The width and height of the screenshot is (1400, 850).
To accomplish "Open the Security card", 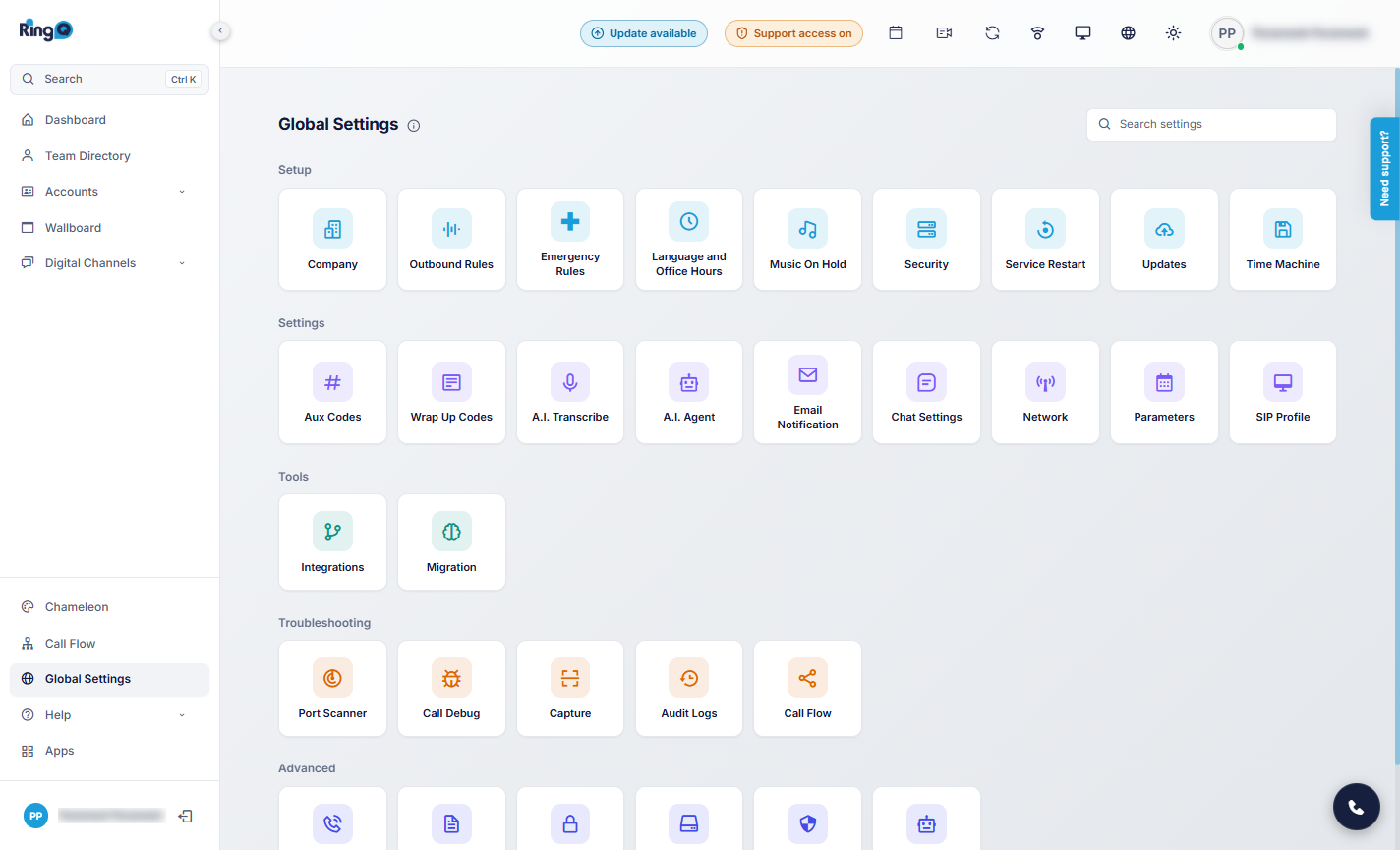I will click(926, 240).
